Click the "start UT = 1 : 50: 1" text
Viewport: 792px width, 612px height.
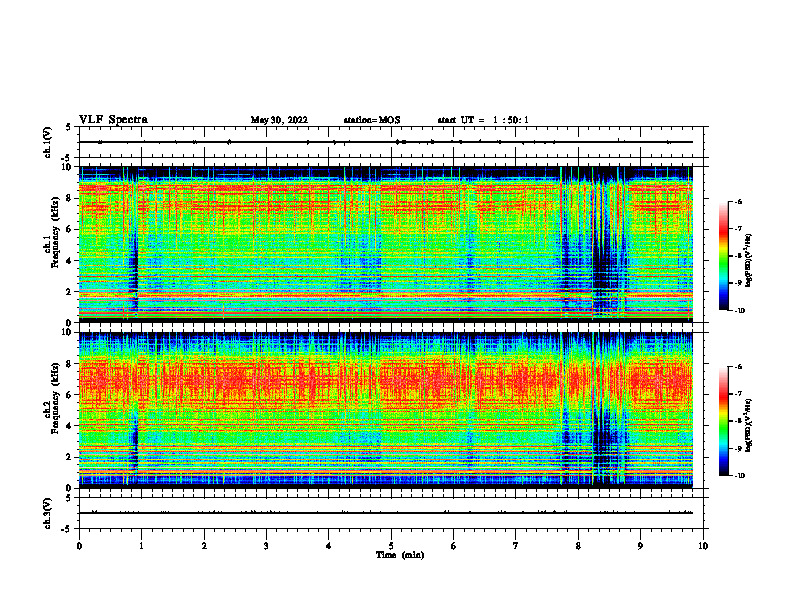click(483, 120)
